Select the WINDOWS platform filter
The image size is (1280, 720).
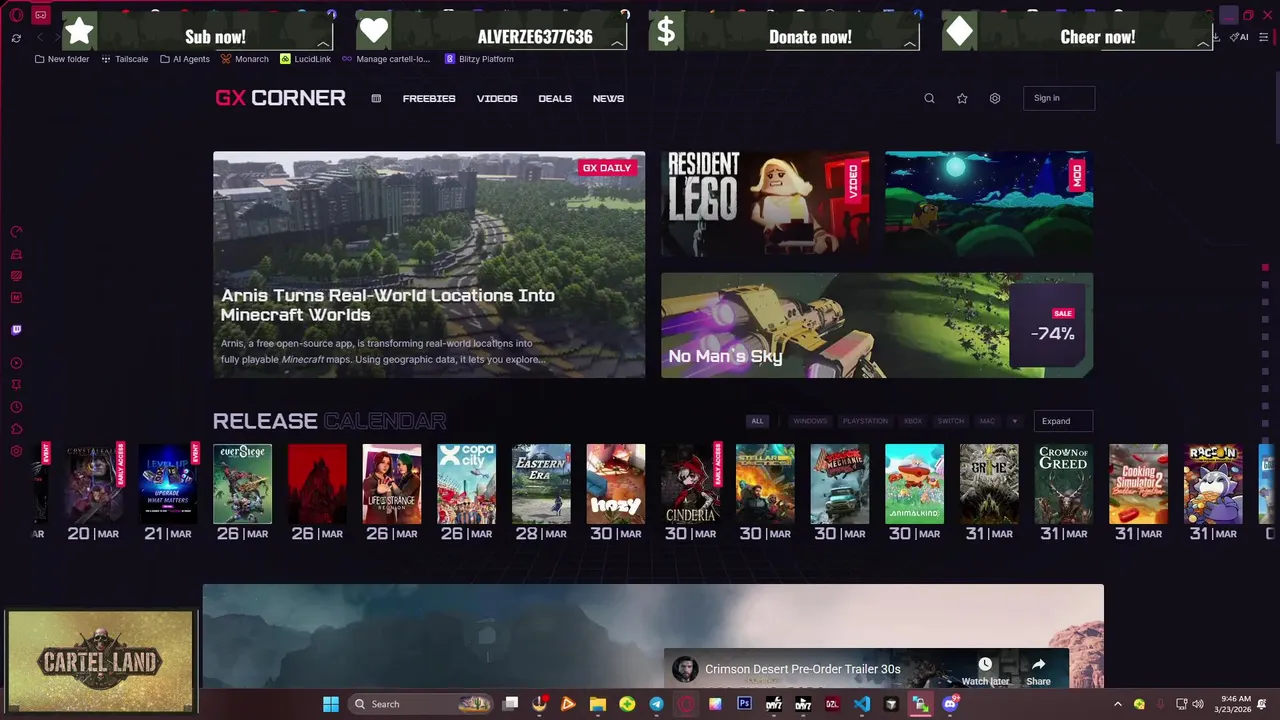(810, 421)
